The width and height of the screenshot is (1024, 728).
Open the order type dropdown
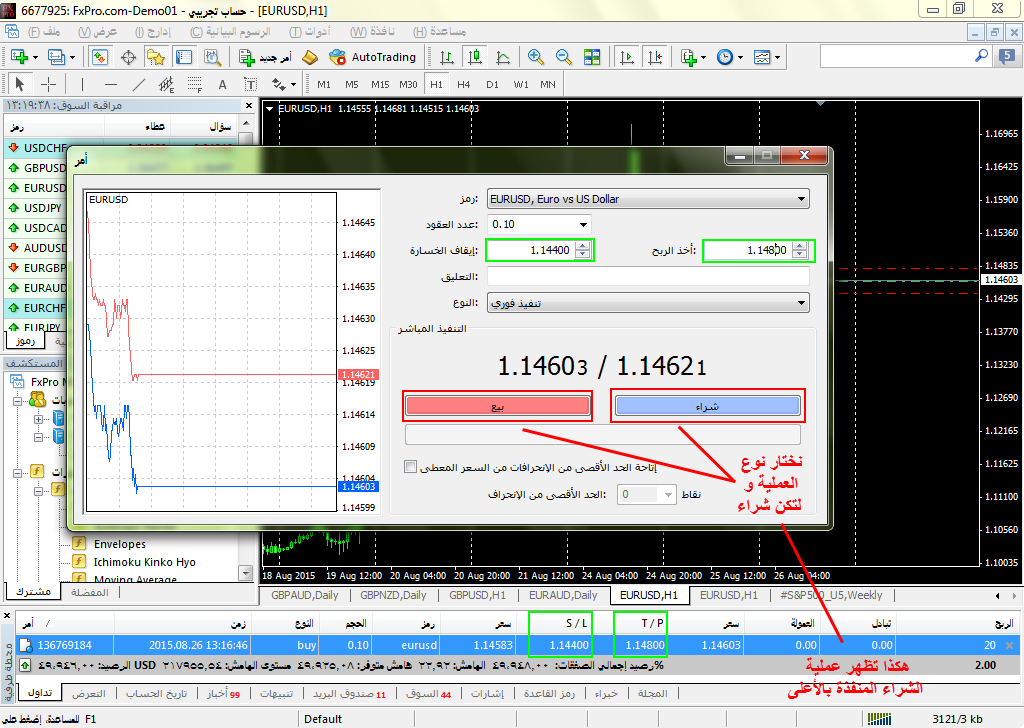click(648, 303)
